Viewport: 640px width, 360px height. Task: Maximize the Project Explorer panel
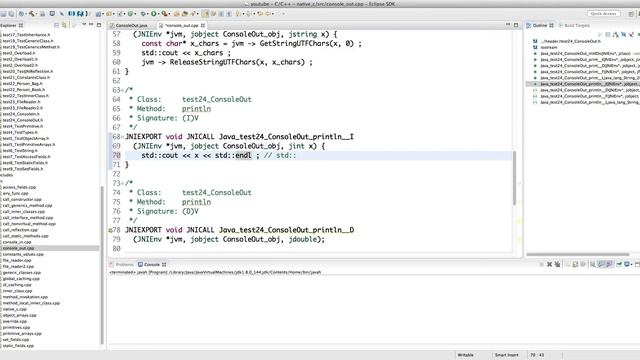[x=99, y=25]
